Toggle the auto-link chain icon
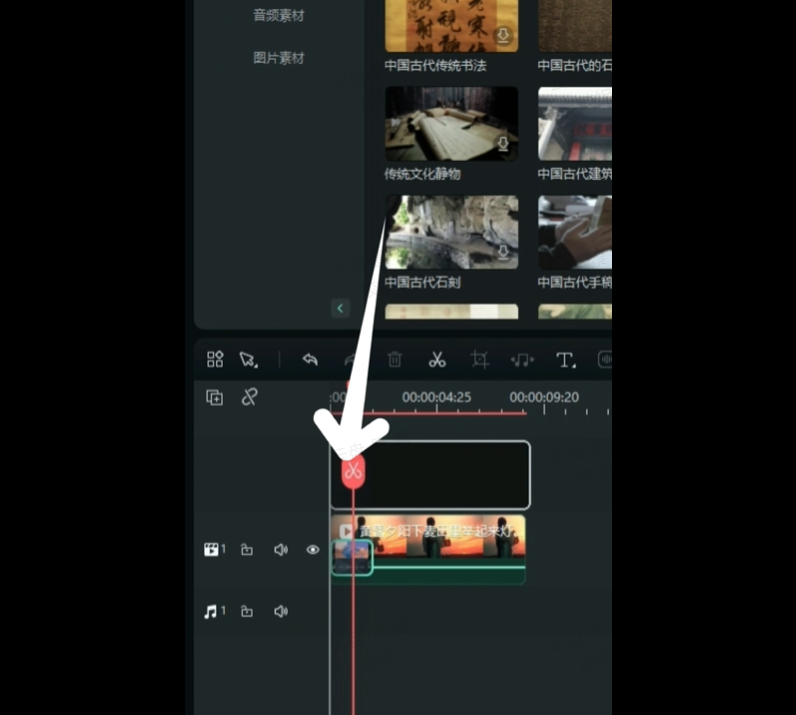 [250, 397]
